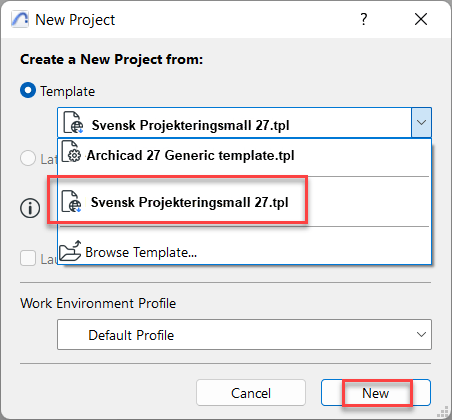The height and width of the screenshot is (420, 452).
Task: Click the Archicad logo icon in title bar
Action: pos(20,19)
